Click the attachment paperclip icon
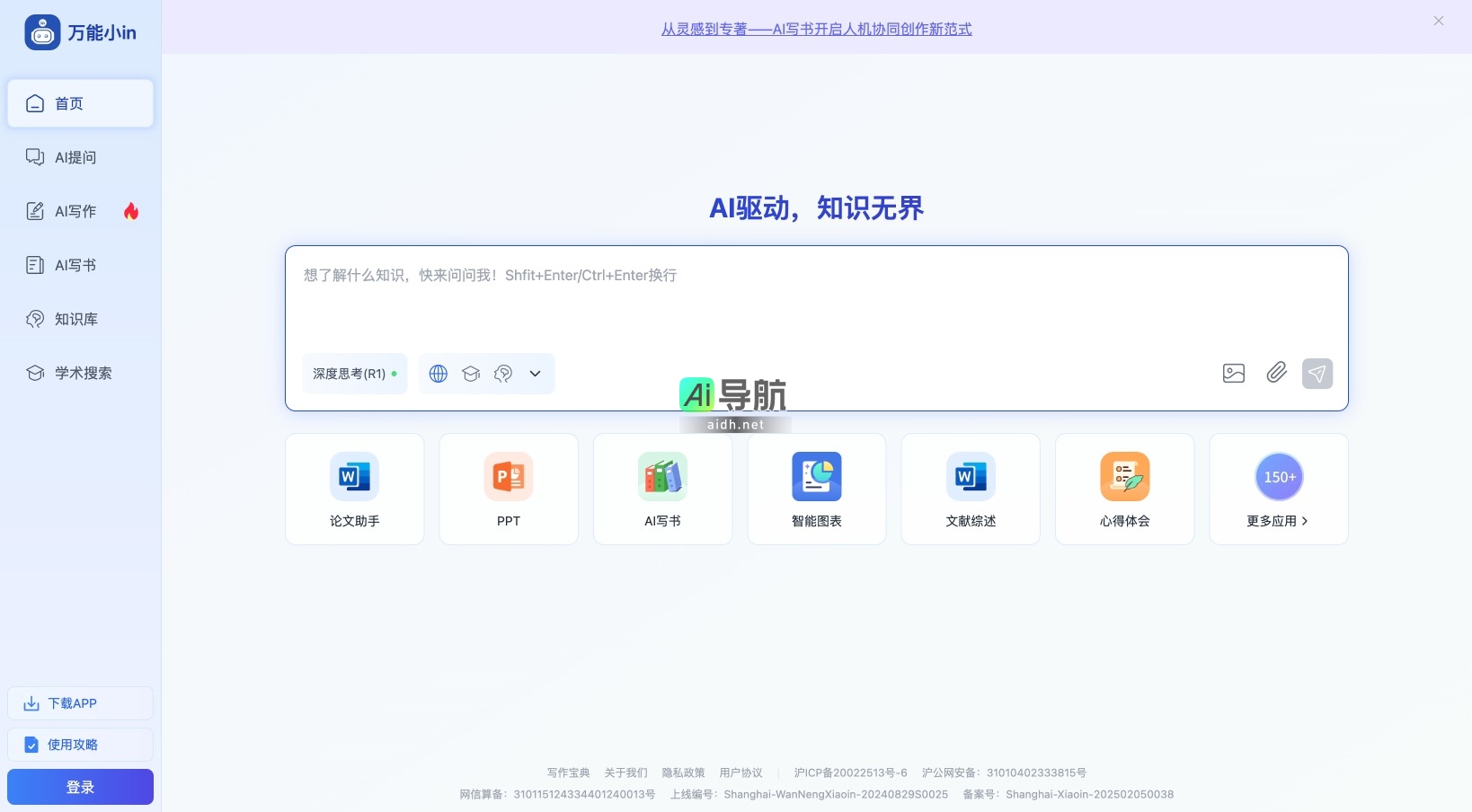The height and width of the screenshot is (812, 1472). click(1276, 373)
